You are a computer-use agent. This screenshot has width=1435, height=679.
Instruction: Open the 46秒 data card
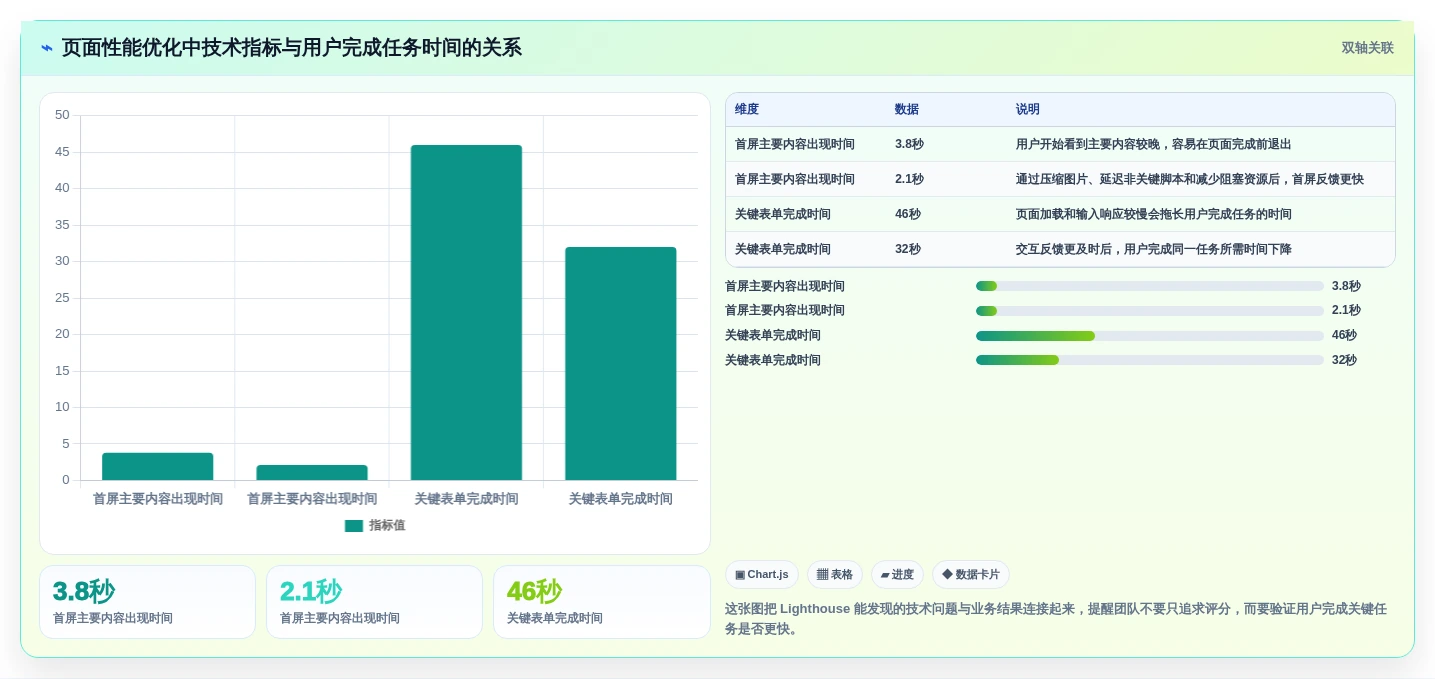[601, 602]
